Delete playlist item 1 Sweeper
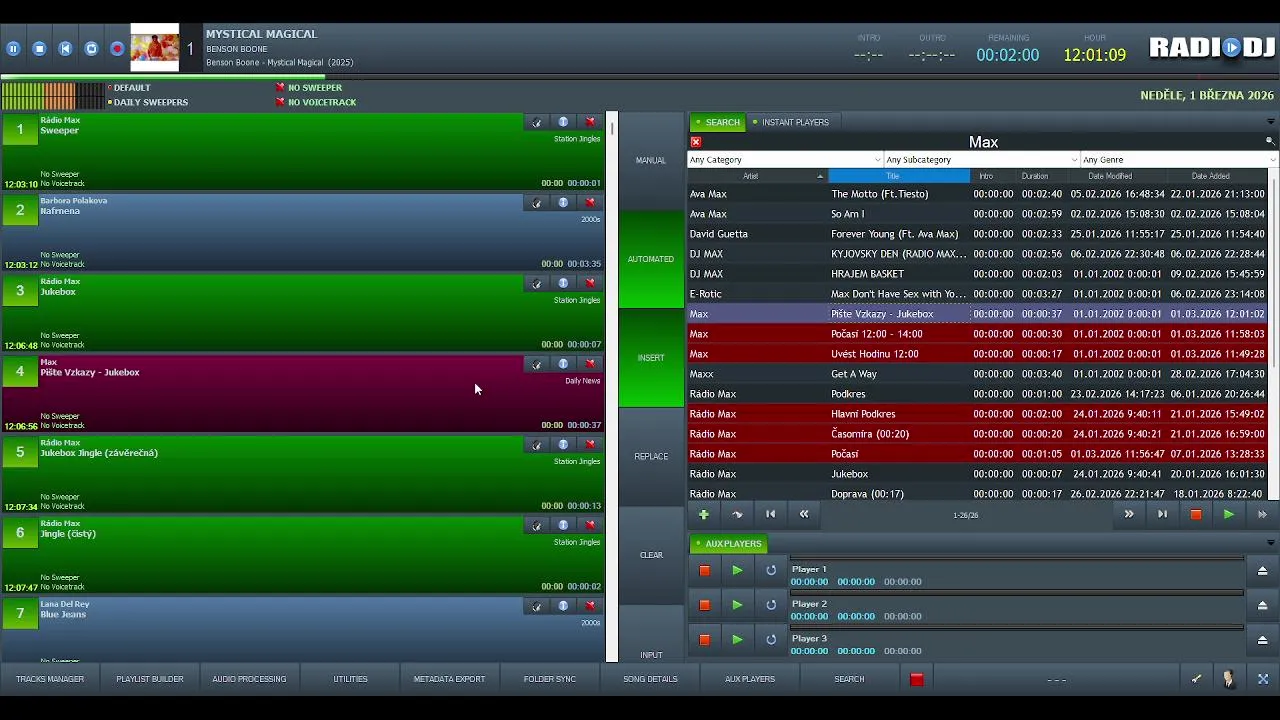The width and height of the screenshot is (1280, 720). [x=590, y=122]
